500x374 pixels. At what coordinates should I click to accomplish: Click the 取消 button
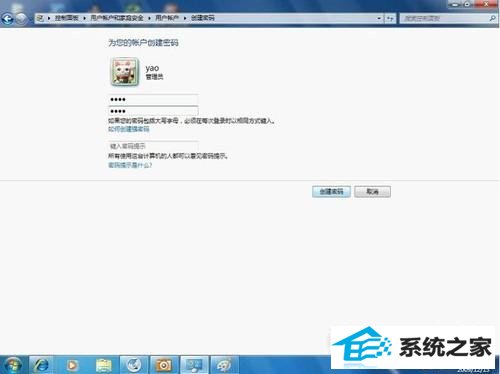pos(372,192)
